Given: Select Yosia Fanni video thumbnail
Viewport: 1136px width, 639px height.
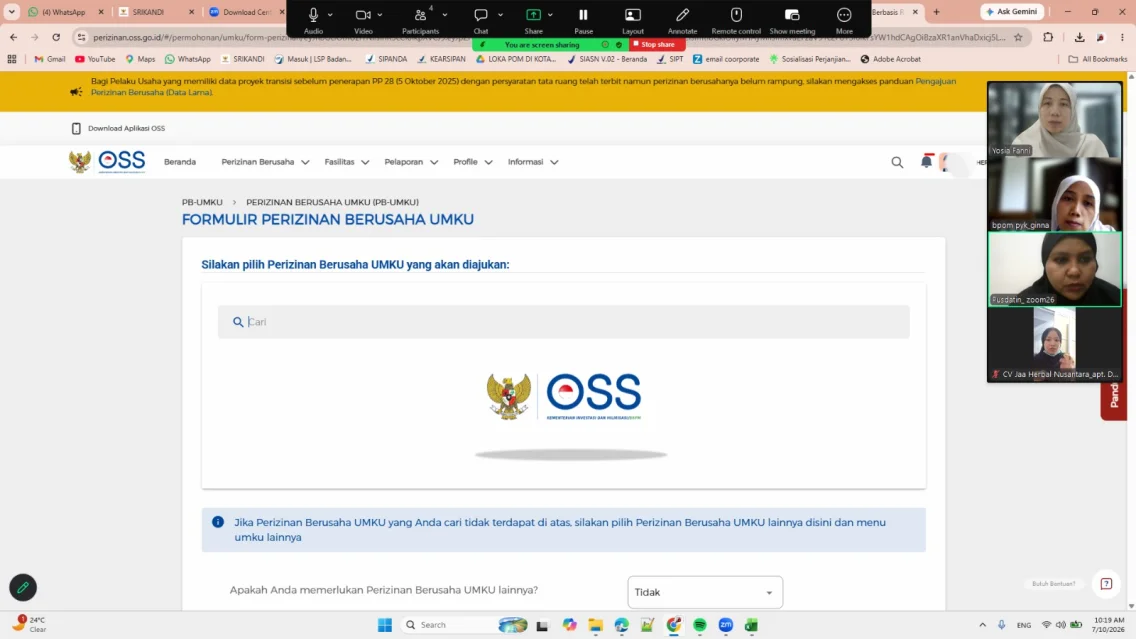Looking at the screenshot, I should [1054, 120].
